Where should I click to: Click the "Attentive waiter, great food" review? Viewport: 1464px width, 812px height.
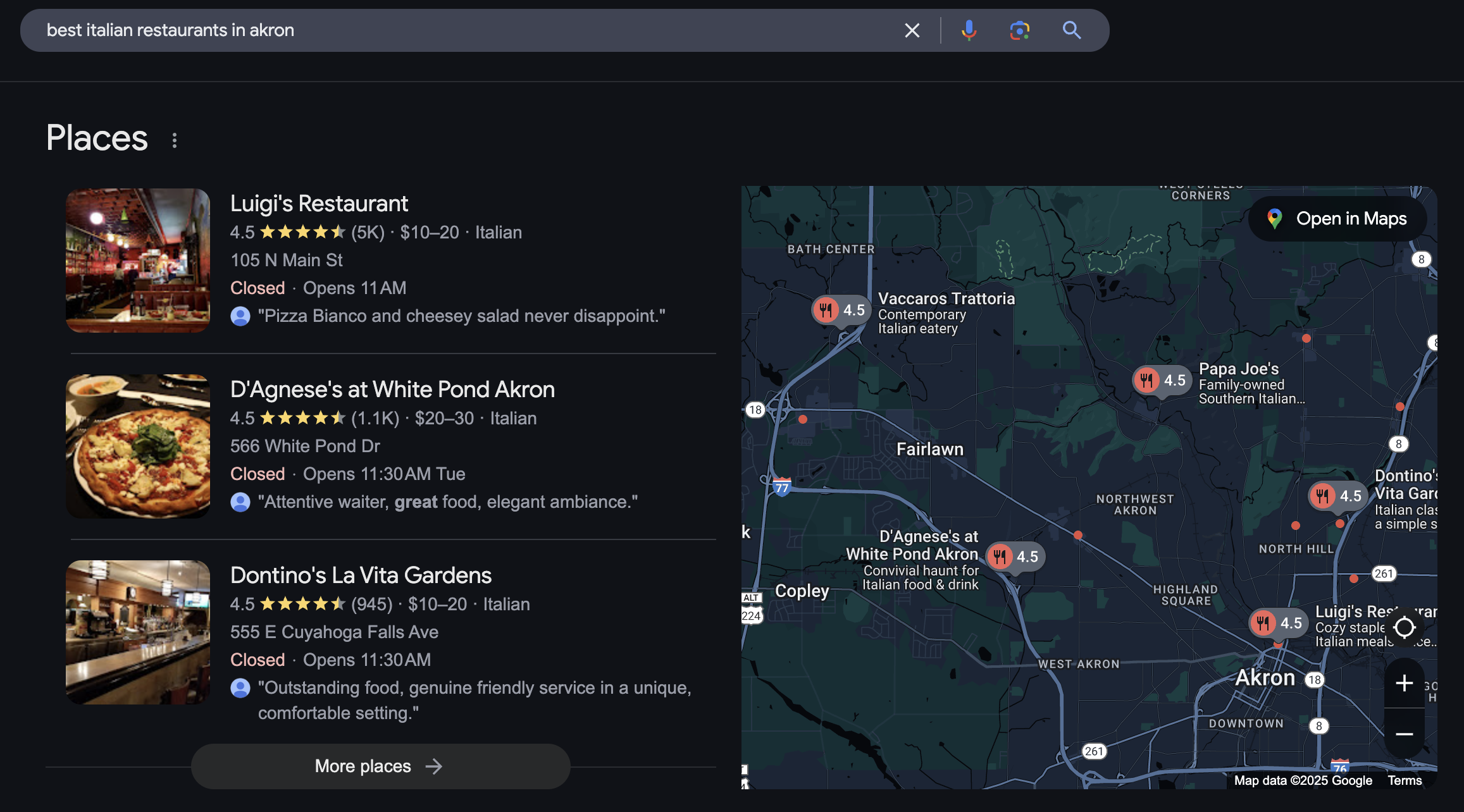[448, 502]
